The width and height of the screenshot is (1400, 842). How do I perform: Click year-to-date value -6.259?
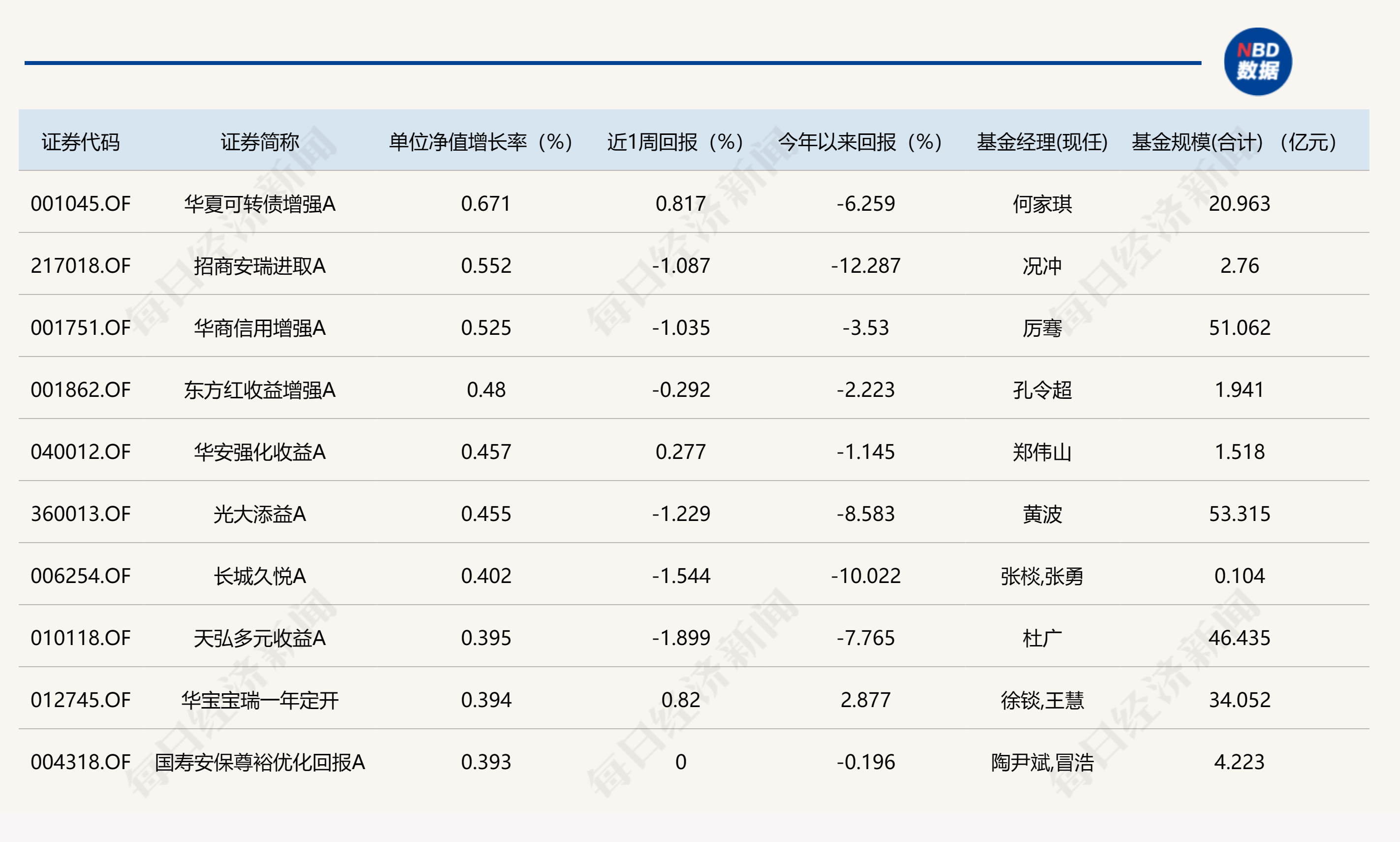(865, 204)
